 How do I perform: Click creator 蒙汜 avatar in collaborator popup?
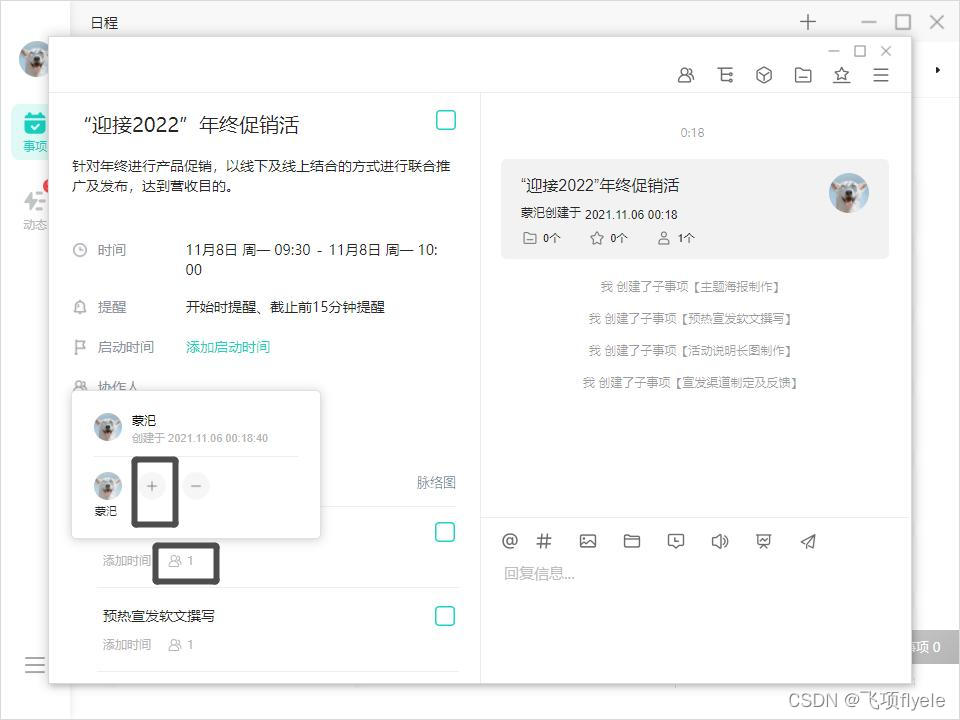(x=108, y=427)
